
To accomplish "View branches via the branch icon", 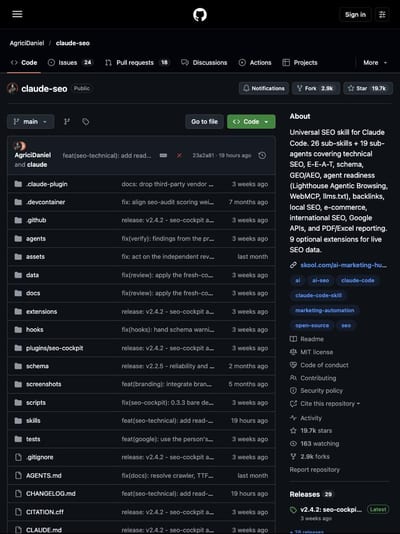I will 67,122.
